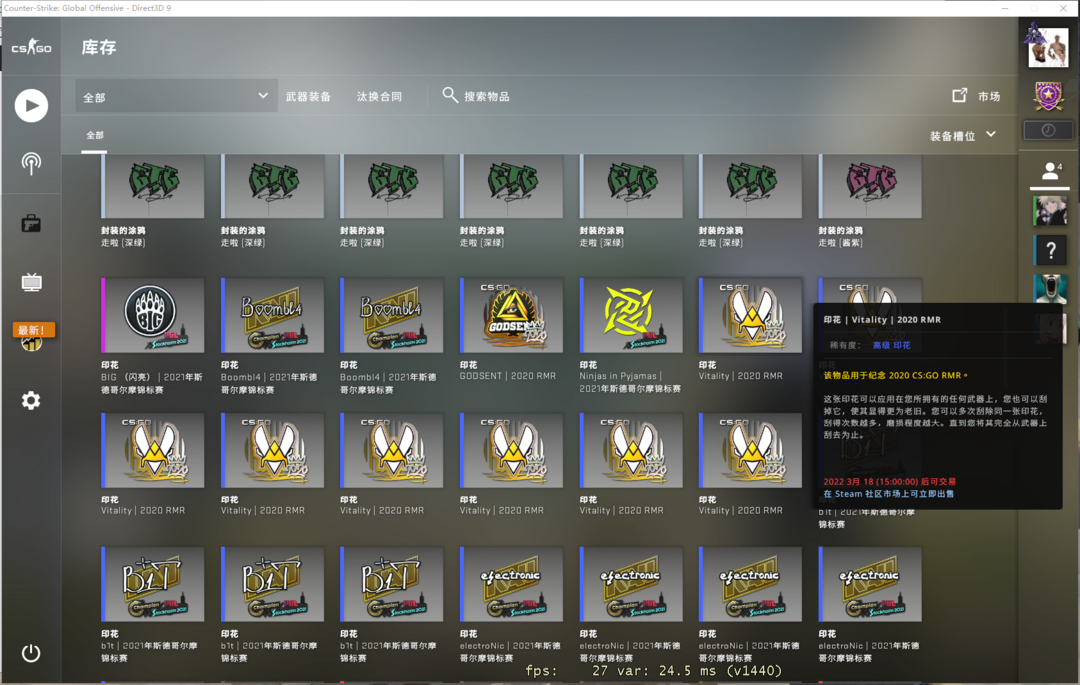
Task: Switch to 武器装备 tab
Action: [308, 96]
